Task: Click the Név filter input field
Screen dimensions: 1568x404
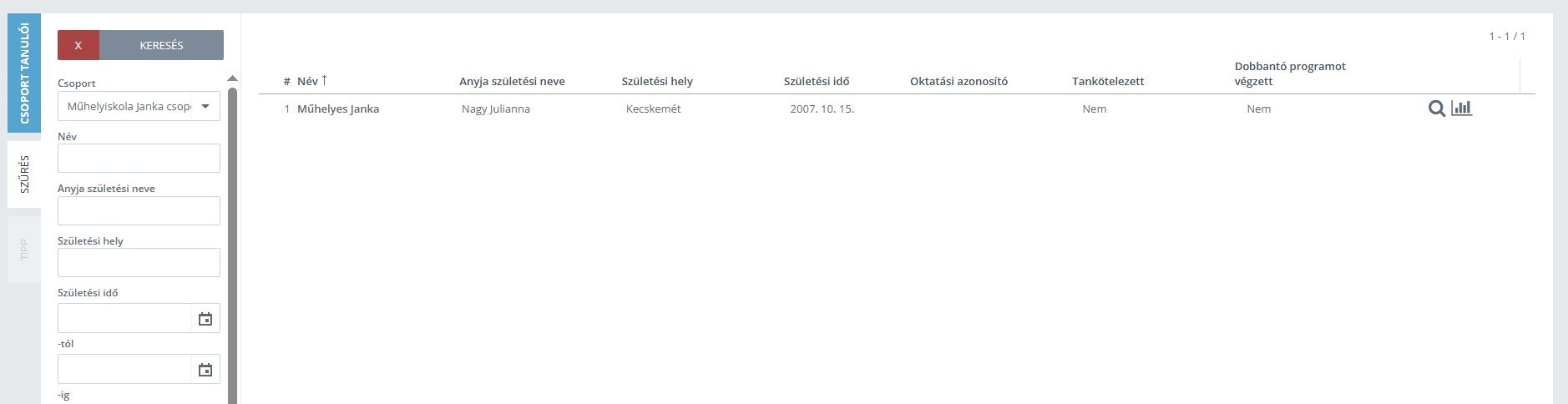Action: click(x=139, y=158)
